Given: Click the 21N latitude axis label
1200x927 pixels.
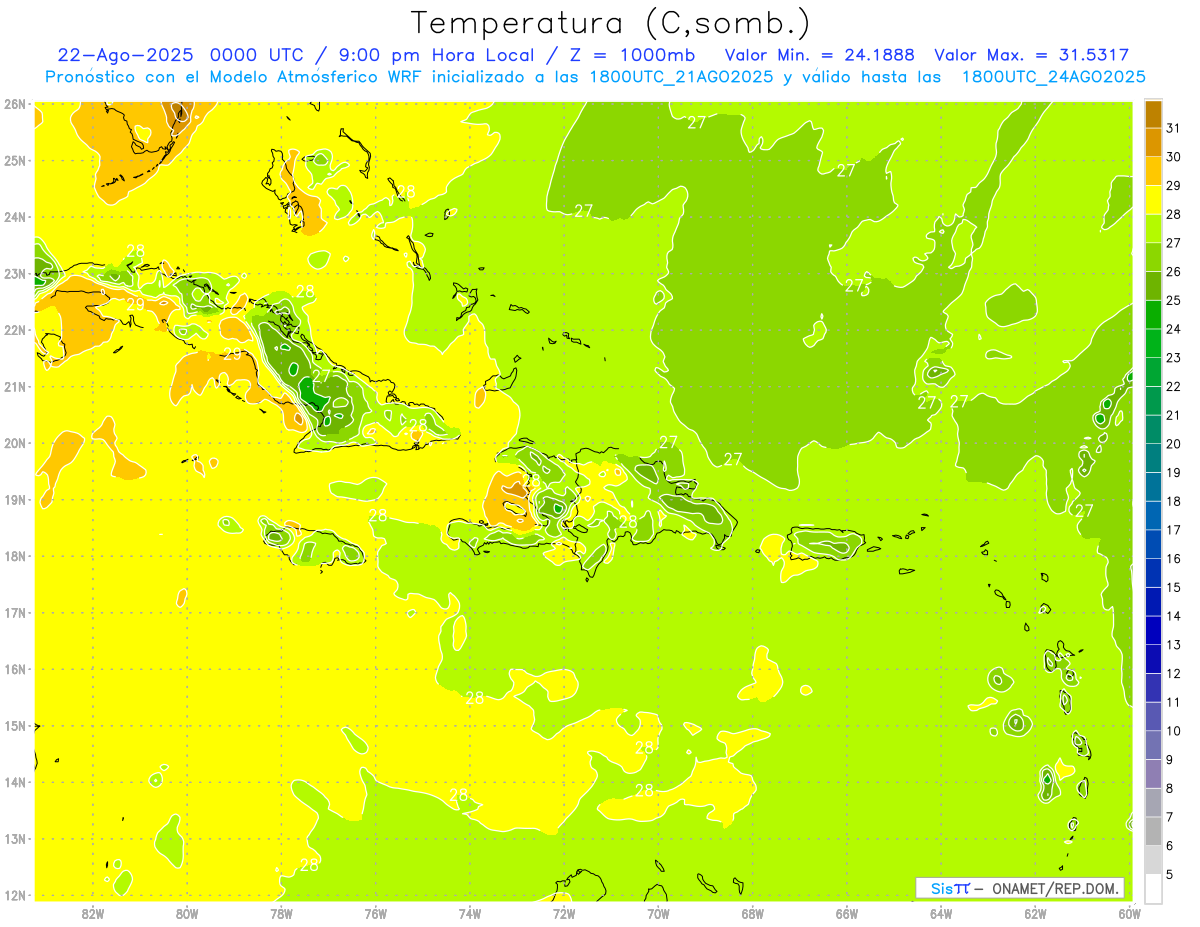Looking at the screenshot, I should click(15, 387).
